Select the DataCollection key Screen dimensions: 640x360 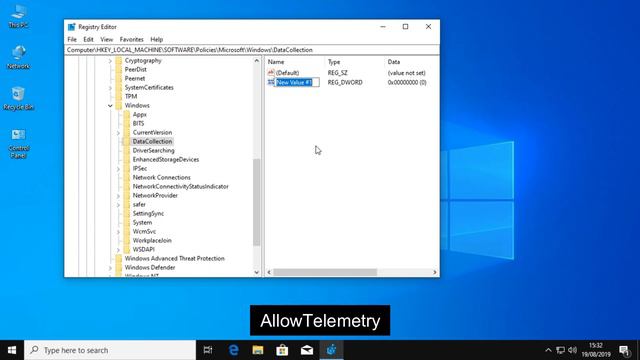[152, 141]
